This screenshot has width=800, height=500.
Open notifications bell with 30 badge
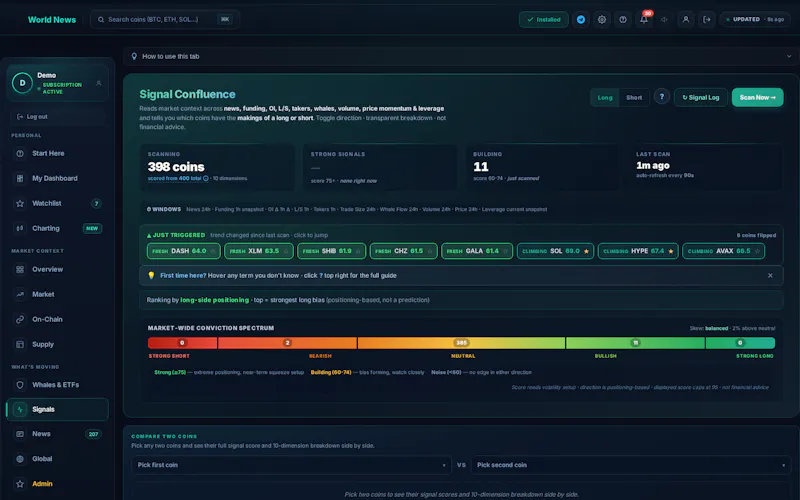coord(644,19)
